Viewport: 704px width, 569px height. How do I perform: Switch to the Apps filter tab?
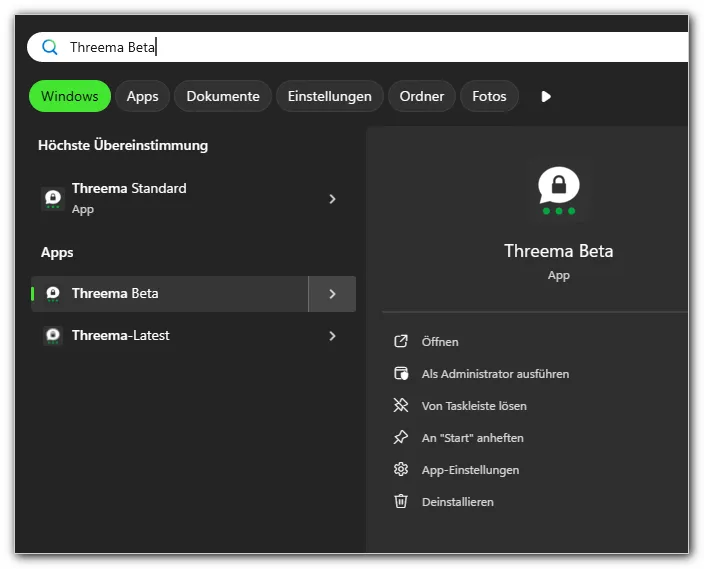tap(142, 97)
